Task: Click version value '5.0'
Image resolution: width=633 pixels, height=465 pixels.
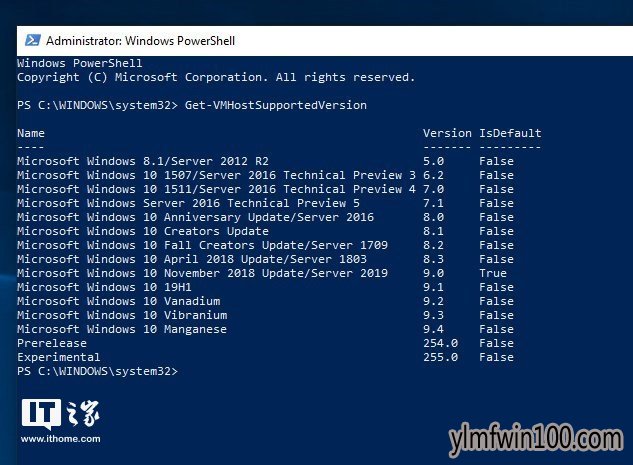Action: 434,161
